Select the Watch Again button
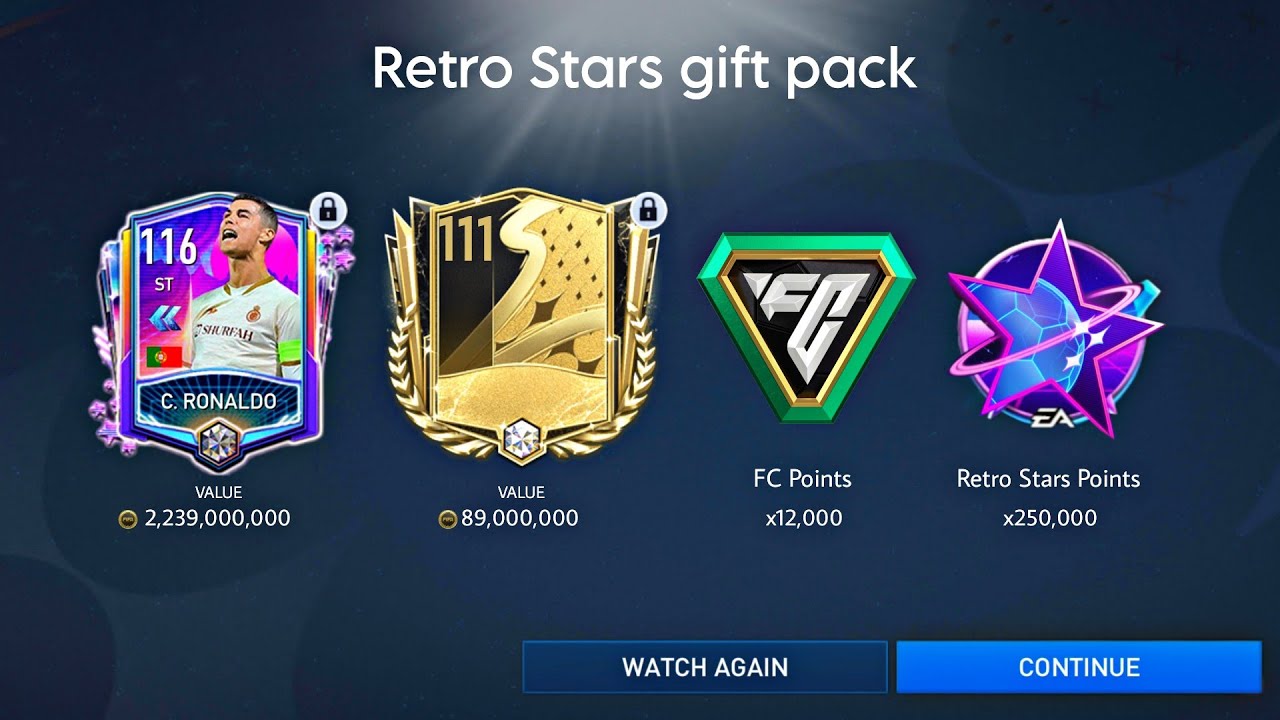Screen dimensions: 1280x720 pyautogui.click(x=705, y=667)
